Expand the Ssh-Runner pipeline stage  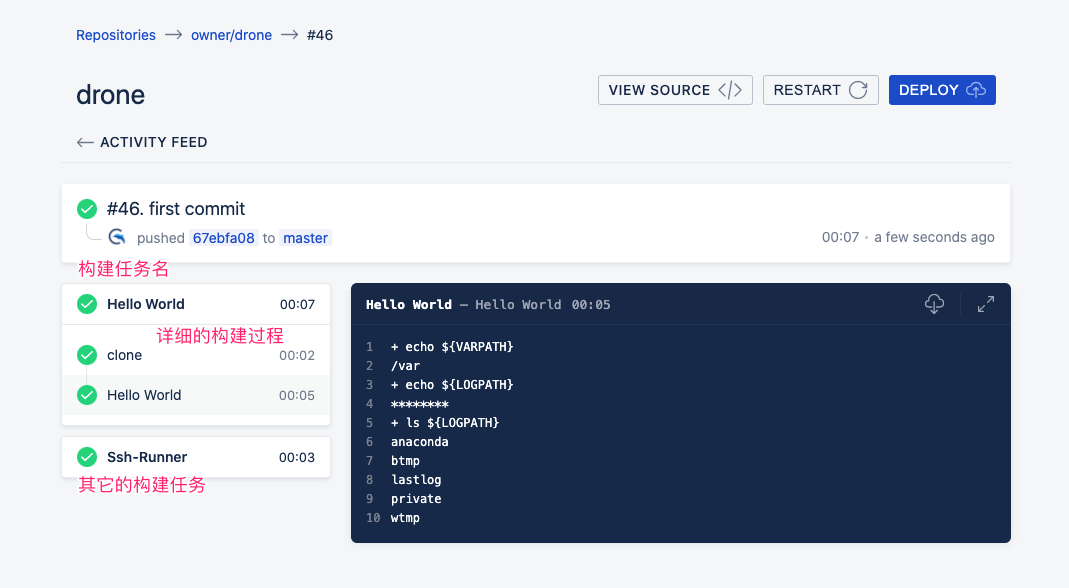click(196, 457)
